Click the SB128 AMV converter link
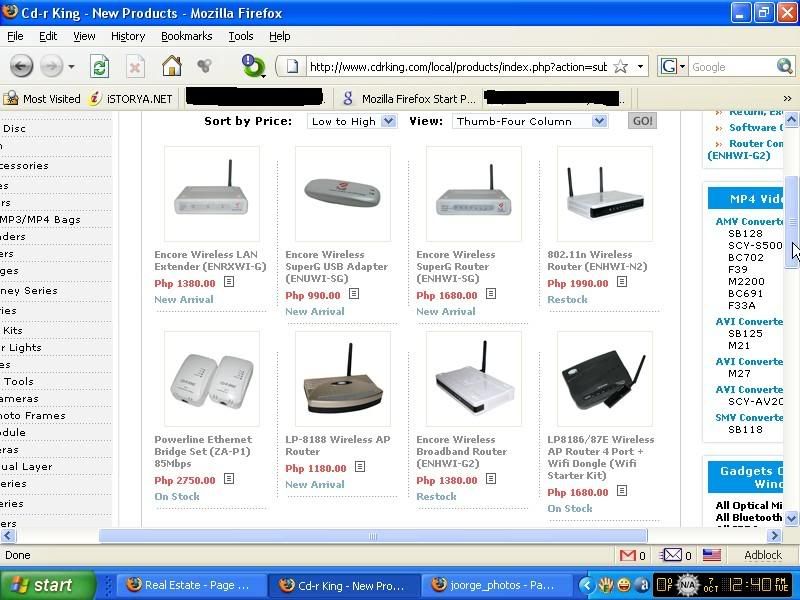Screen dimensions: 800x600 pyautogui.click(x=745, y=234)
